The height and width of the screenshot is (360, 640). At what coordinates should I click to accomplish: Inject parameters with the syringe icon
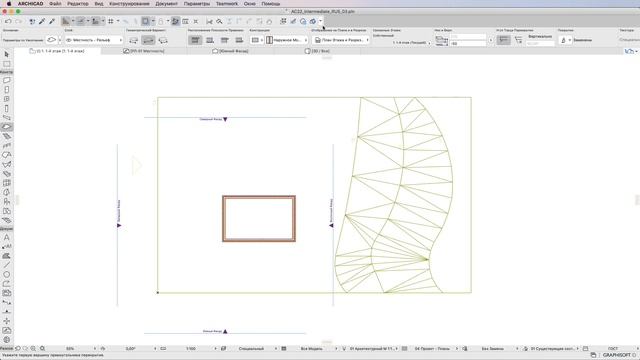click(x=52, y=21)
